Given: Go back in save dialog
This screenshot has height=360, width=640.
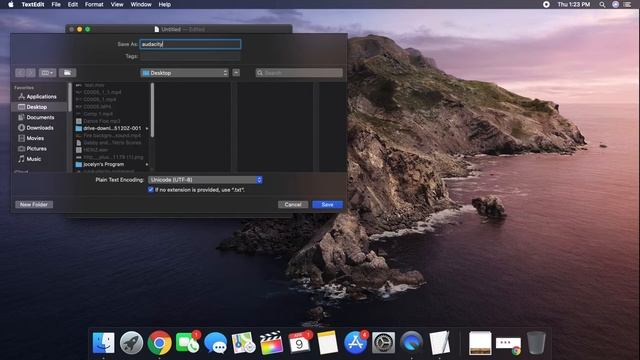Looking at the screenshot, I should (x=20, y=73).
